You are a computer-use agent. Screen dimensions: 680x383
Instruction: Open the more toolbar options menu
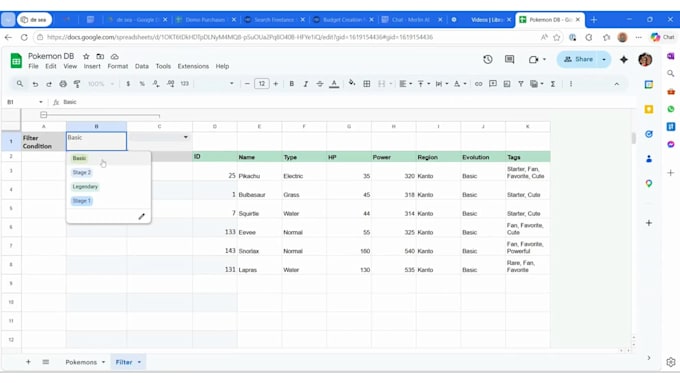pos(571,84)
